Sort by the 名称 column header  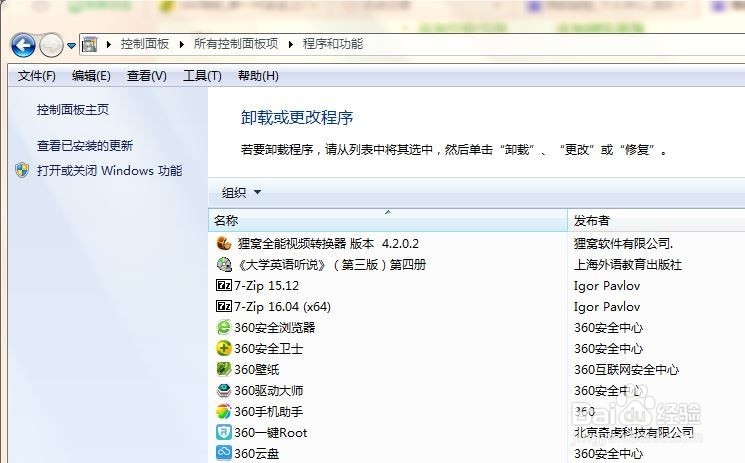coord(388,221)
